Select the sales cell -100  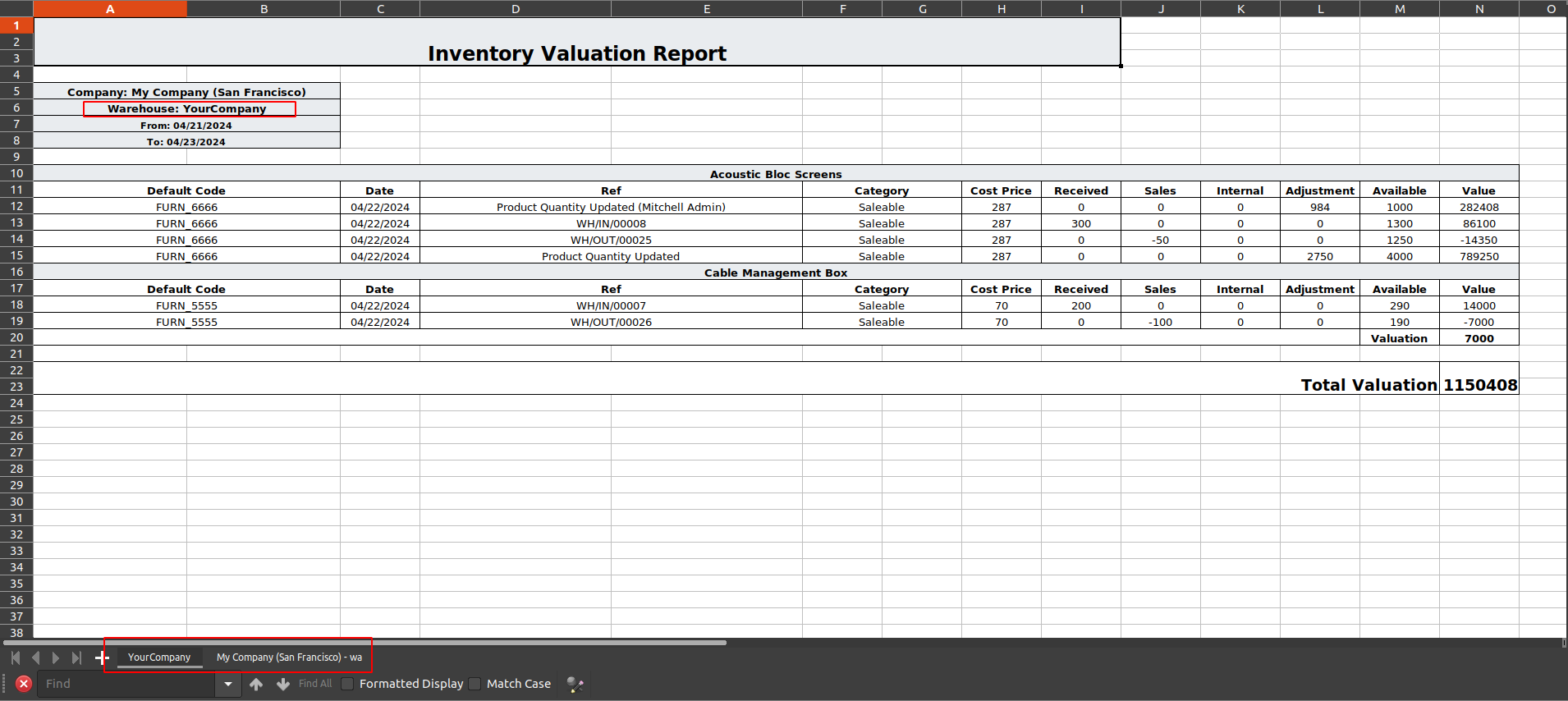[1161, 322]
